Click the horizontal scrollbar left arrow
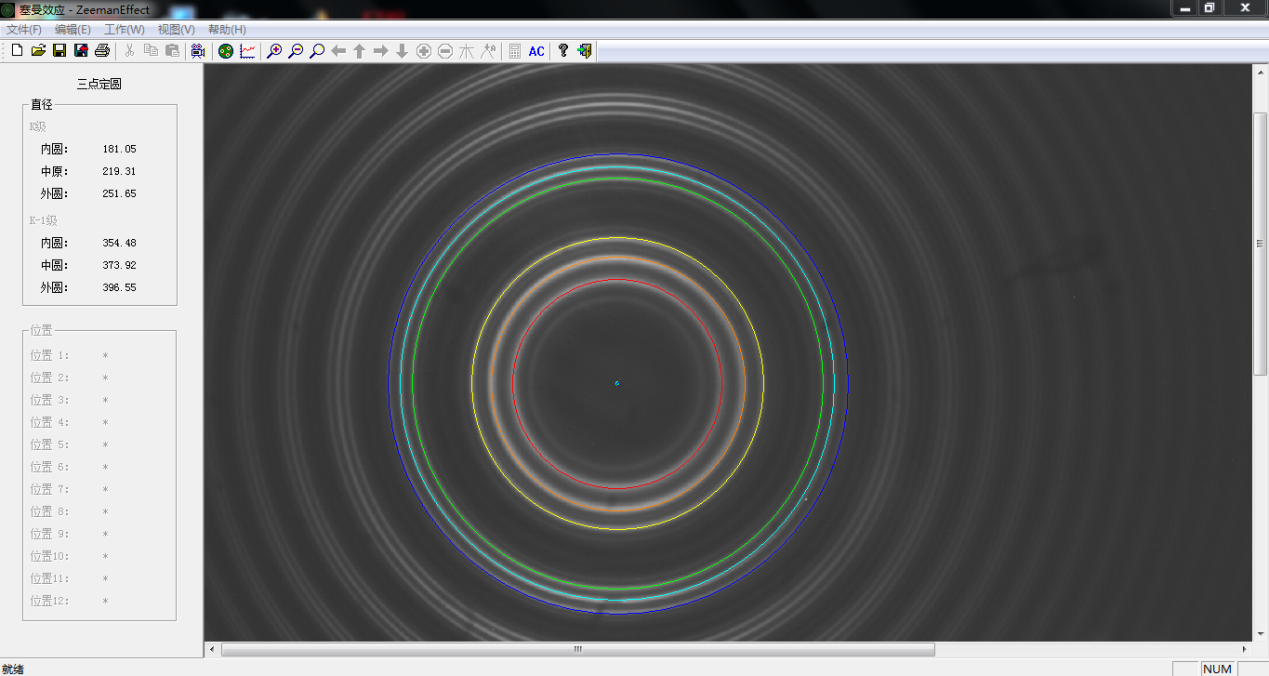 (x=211, y=650)
